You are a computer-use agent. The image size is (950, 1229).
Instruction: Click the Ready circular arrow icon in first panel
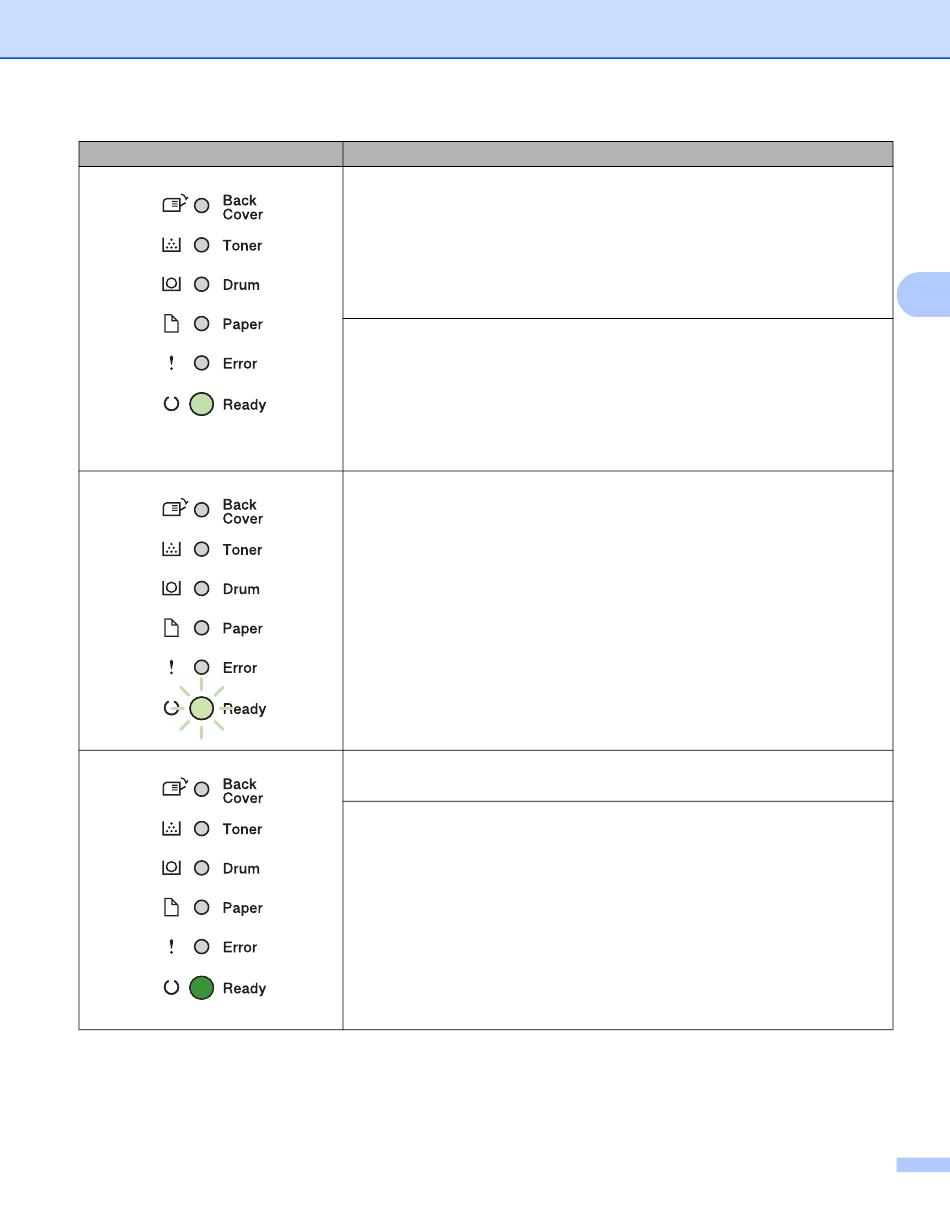[171, 404]
